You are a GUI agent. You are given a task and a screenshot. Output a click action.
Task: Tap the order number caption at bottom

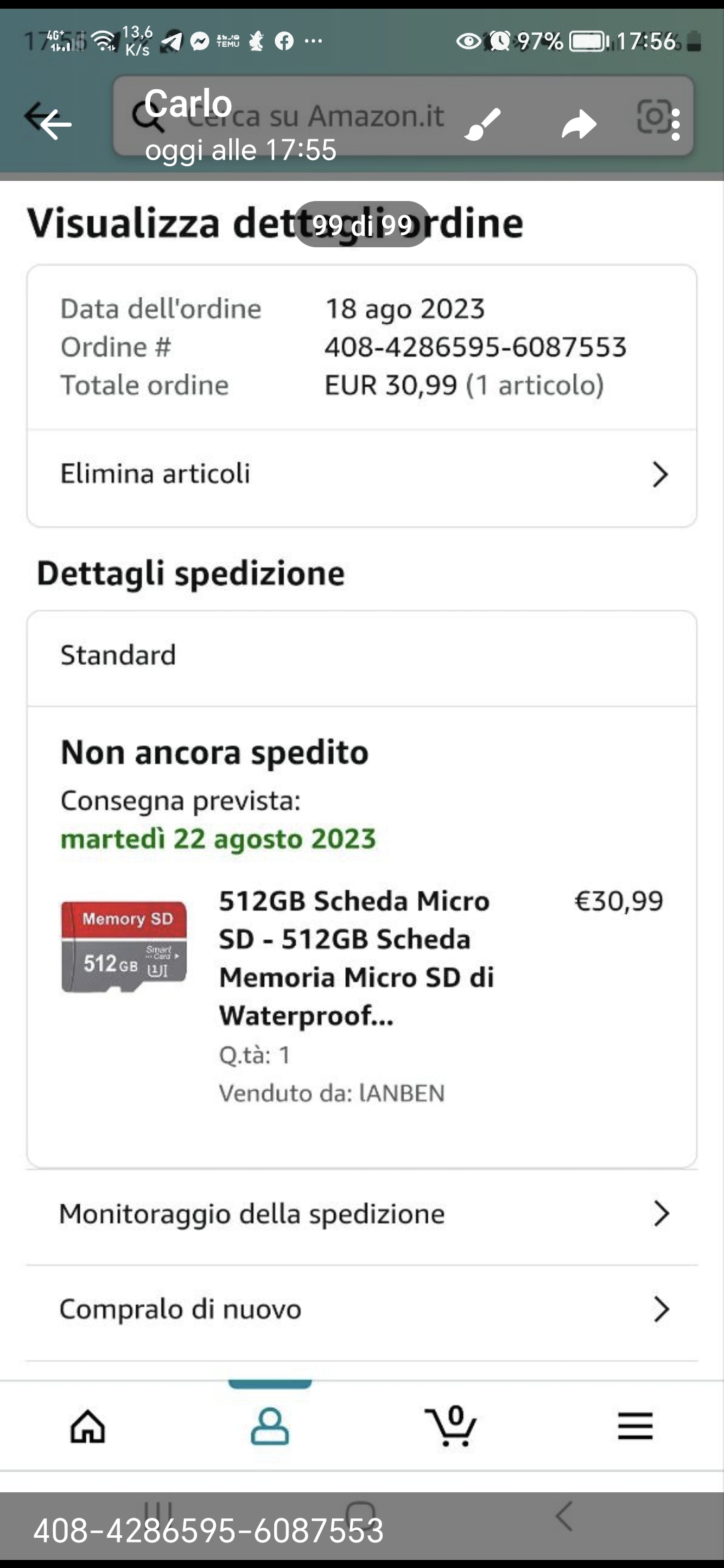pos(208,1531)
